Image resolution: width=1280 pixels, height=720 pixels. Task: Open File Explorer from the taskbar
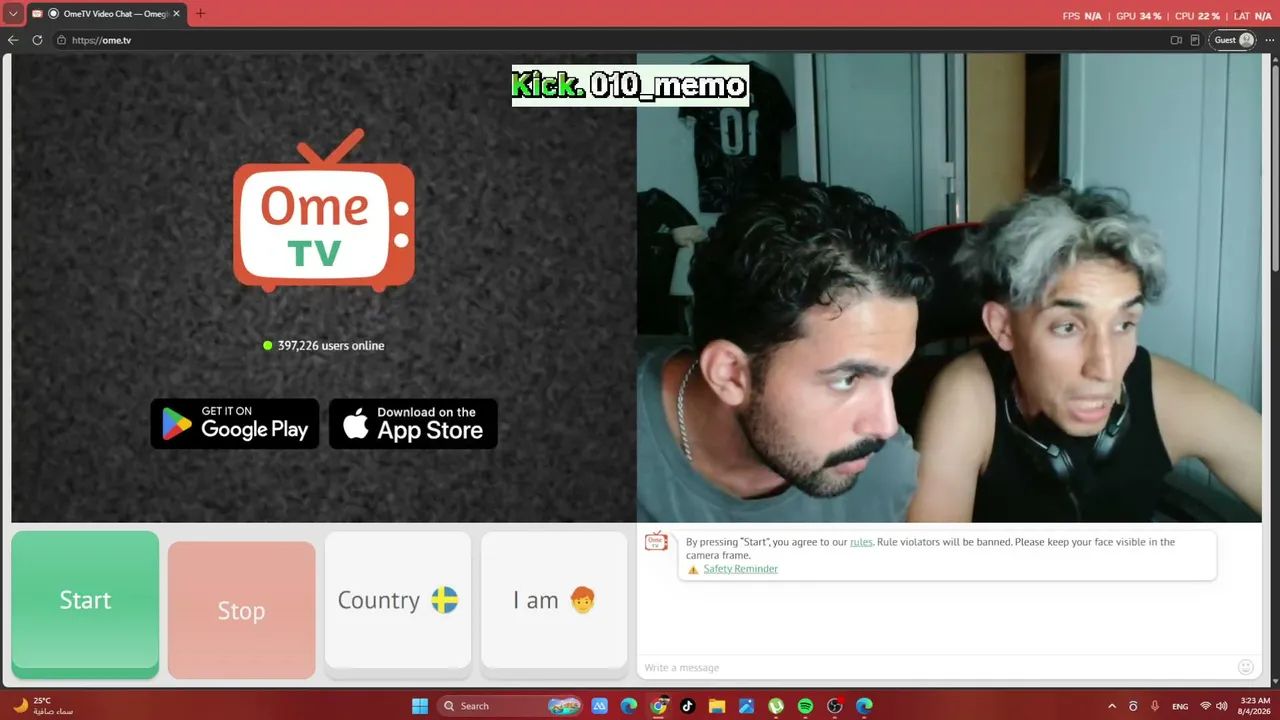tap(717, 706)
